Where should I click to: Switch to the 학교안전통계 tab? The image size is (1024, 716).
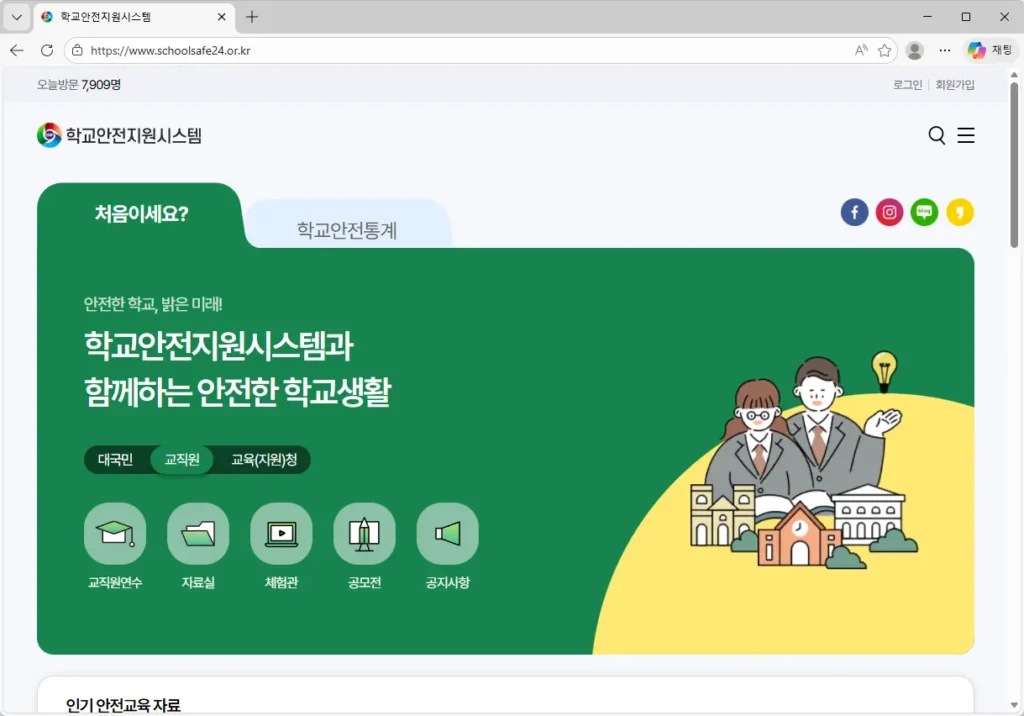347,230
